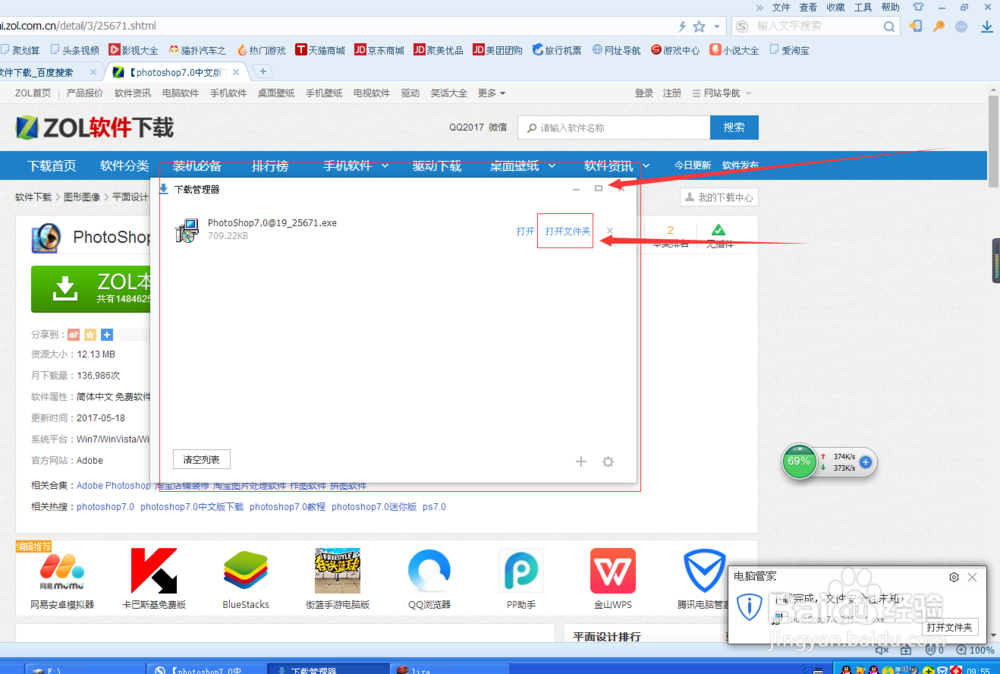Click 打开文件夹 button in 电脑管家 popup
This screenshot has height=674, width=1000.
tap(950, 627)
